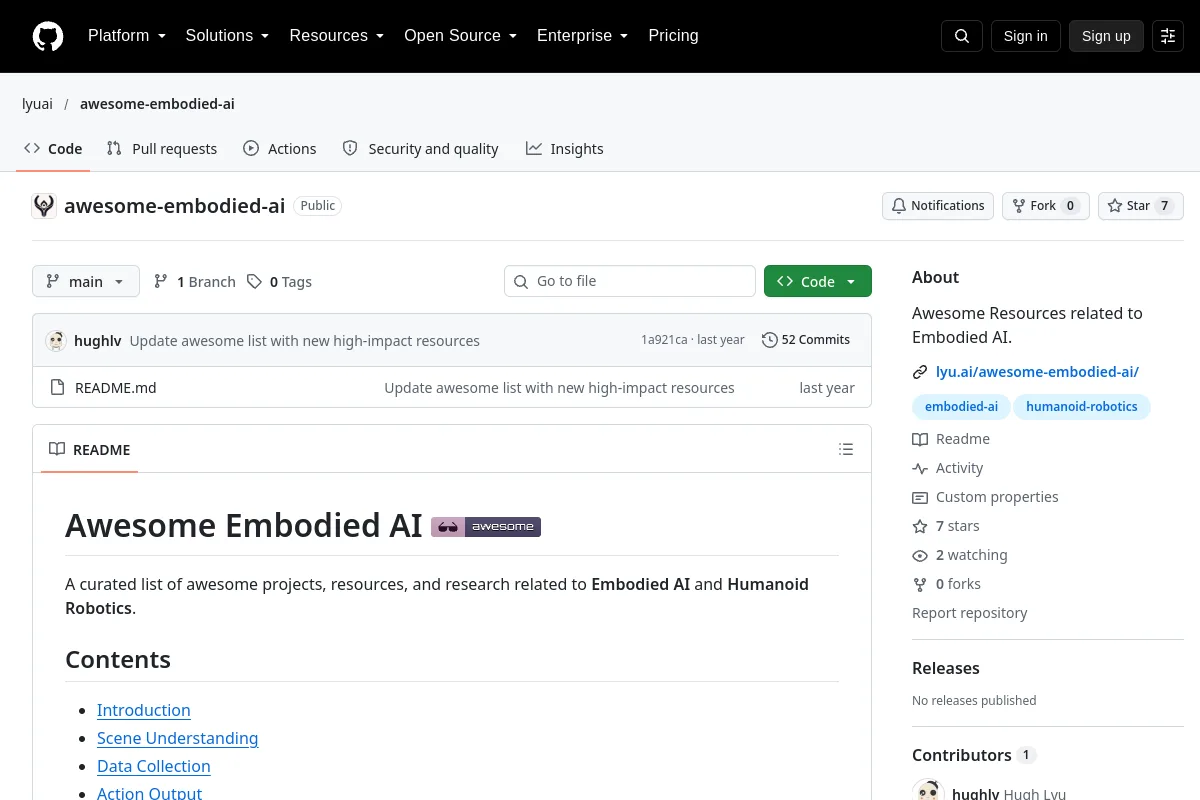1200x800 pixels.
Task: Switch to the Code tab
Action: point(53,149)
